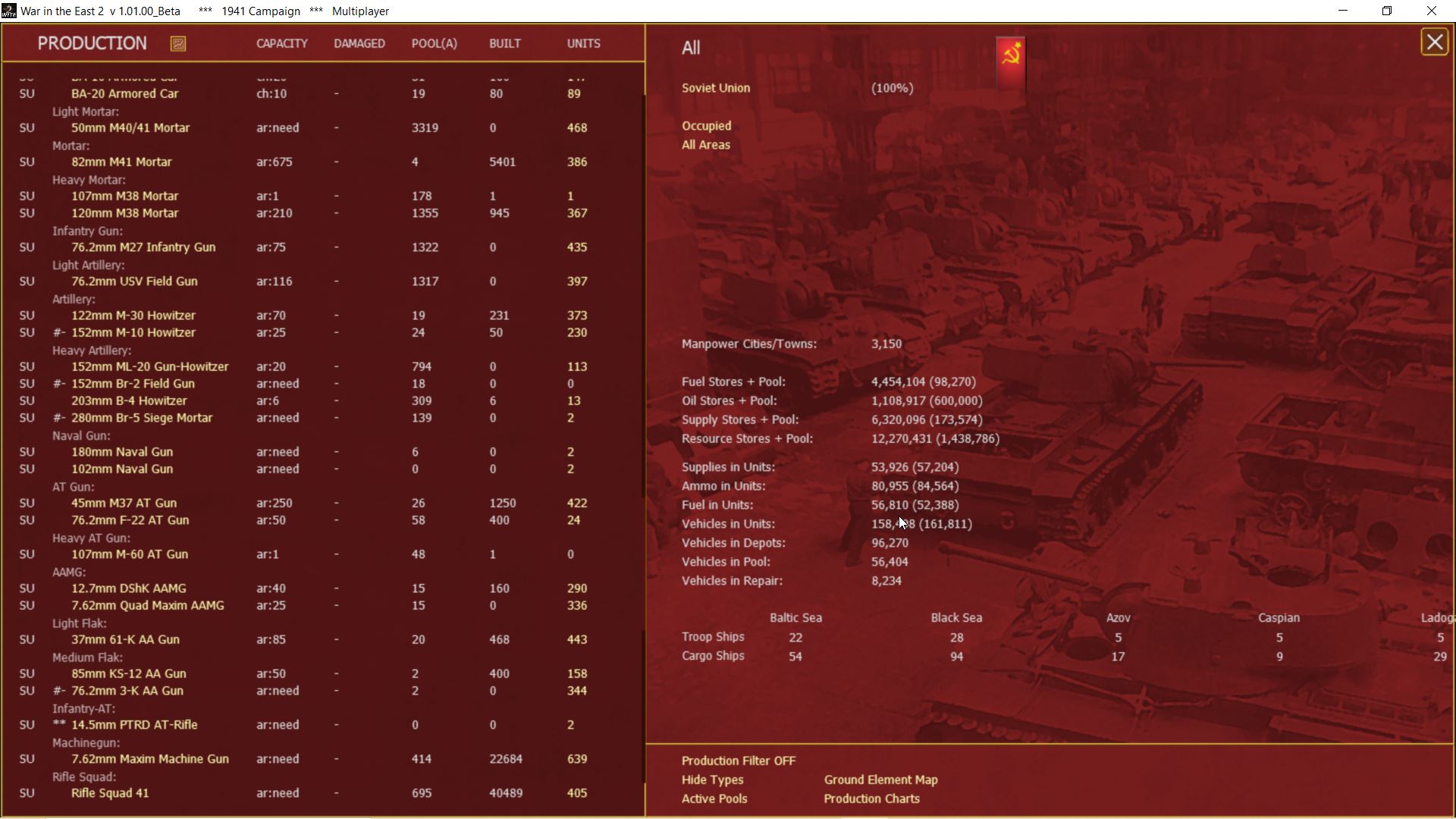Screen dimensions: 1456x819
Task: Click the Soviet hammer and sickle flag
Action: click(1010, 61)
